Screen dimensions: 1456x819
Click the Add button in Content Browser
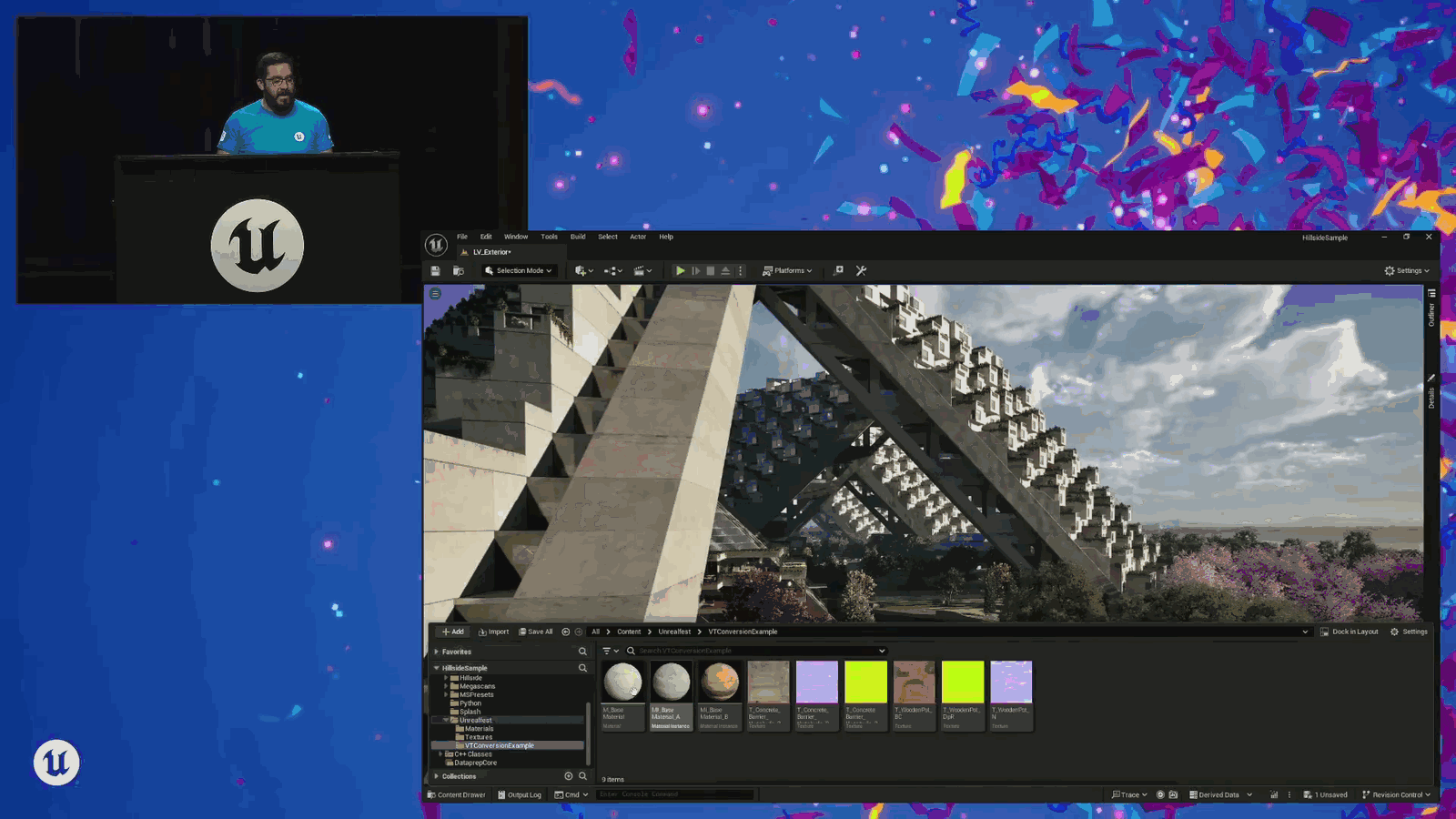tap(452, 632)
